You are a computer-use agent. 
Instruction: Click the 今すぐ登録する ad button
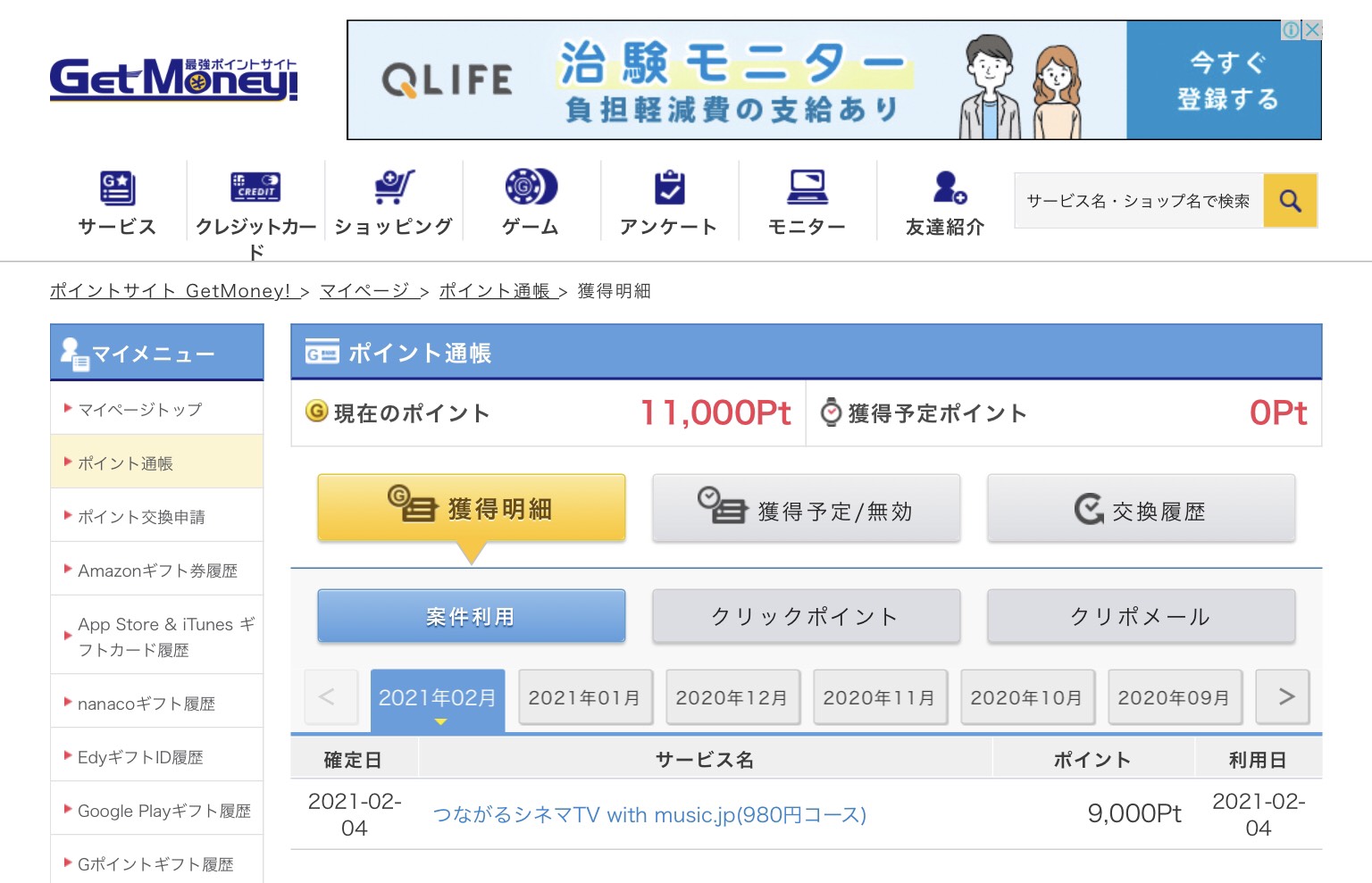(1225, 80)
